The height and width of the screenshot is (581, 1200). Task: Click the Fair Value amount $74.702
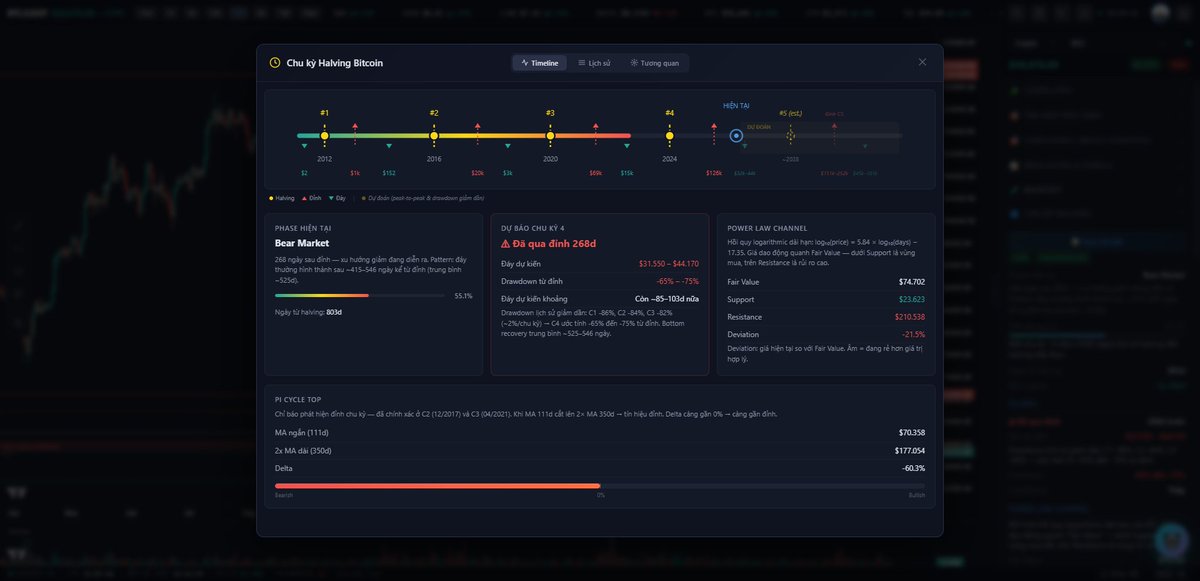click(x=912, y=282)
